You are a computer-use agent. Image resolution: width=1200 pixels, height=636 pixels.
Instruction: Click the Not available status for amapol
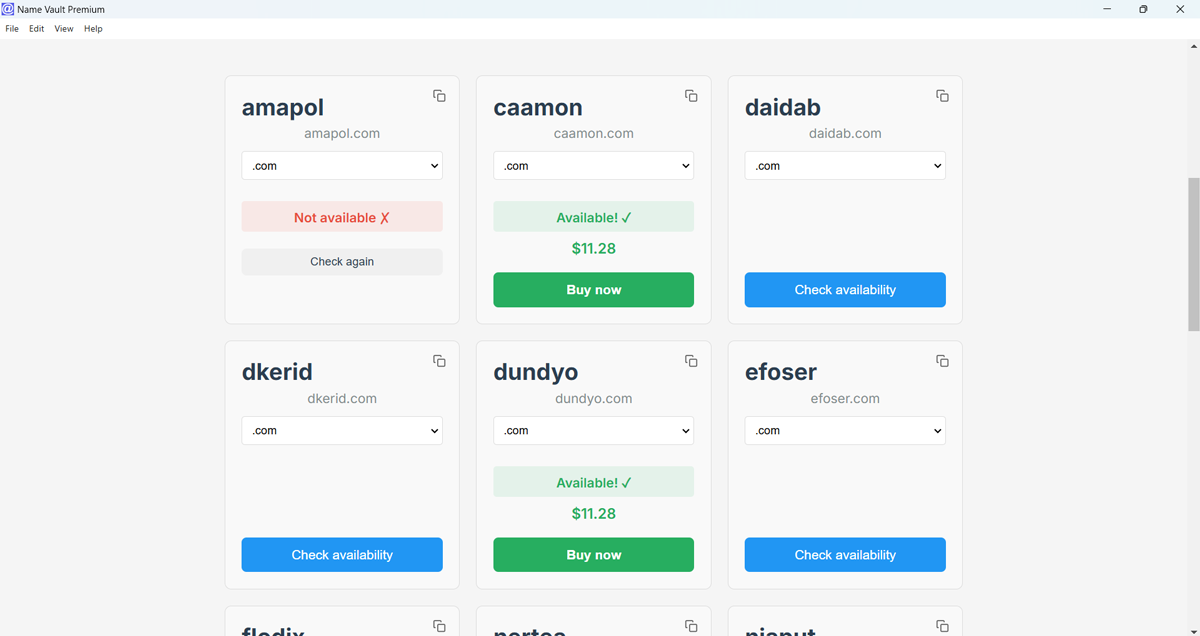tap(342, 217)
